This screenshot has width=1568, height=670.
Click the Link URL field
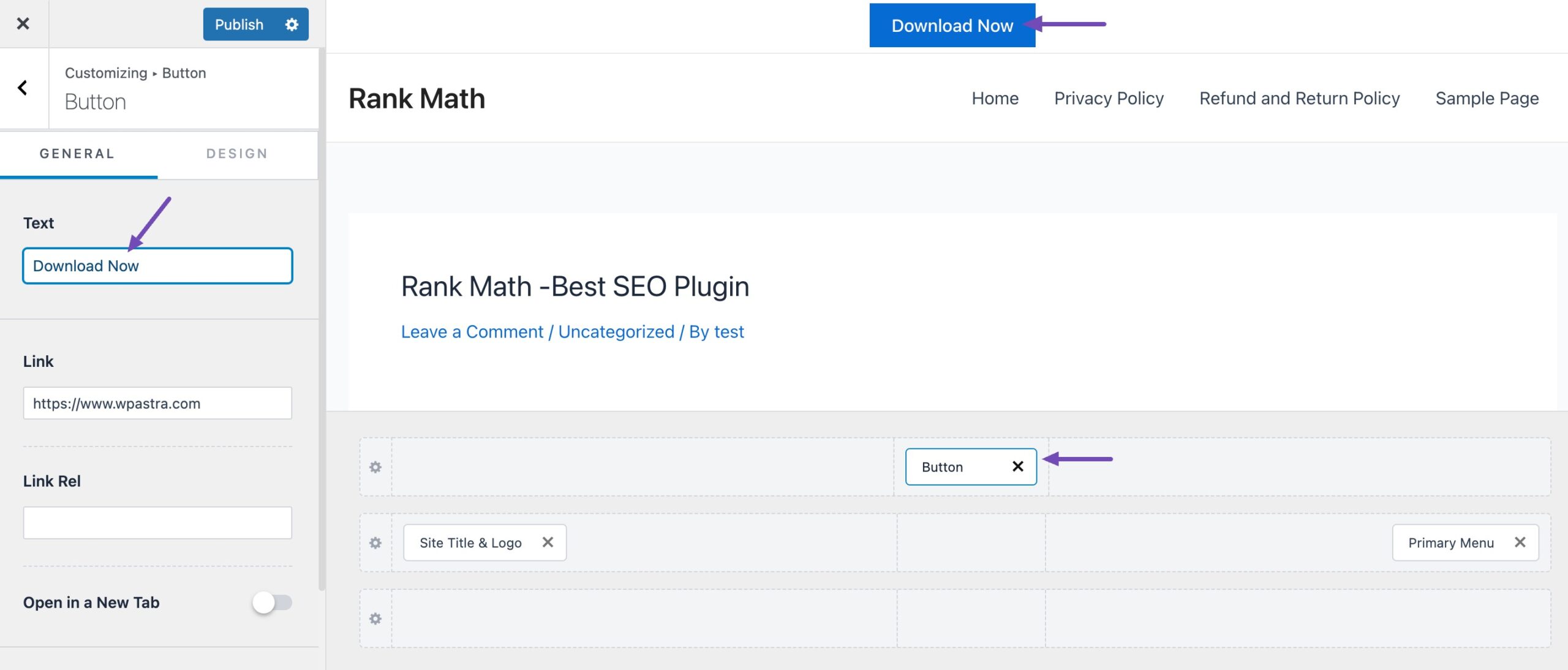(x=157, y=403)
